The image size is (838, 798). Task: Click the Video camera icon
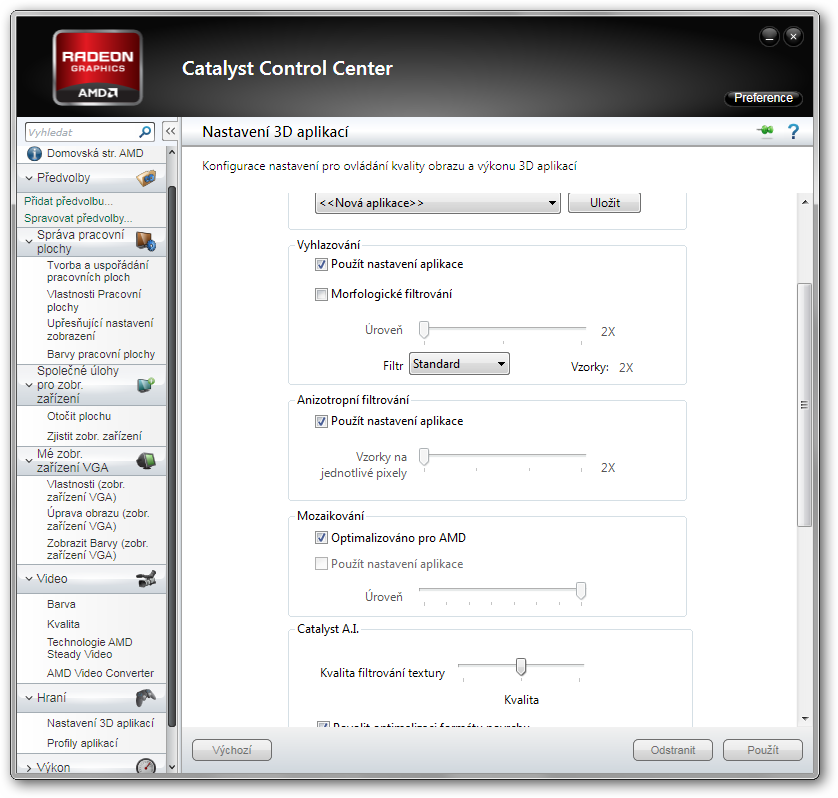click(x=145, y=578)
